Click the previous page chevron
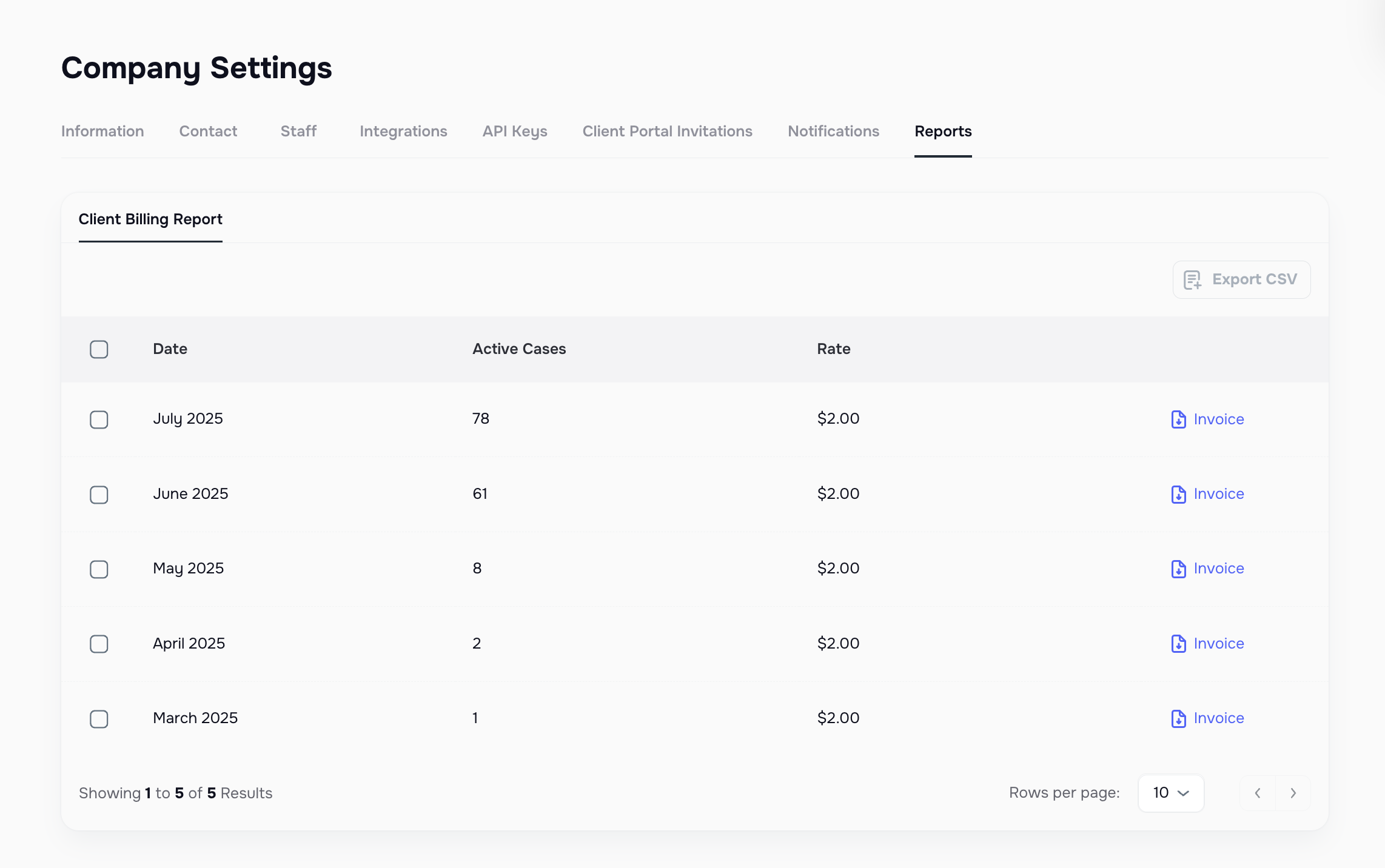Viewport: 1385px width, 868px height. coord(1258,793)
